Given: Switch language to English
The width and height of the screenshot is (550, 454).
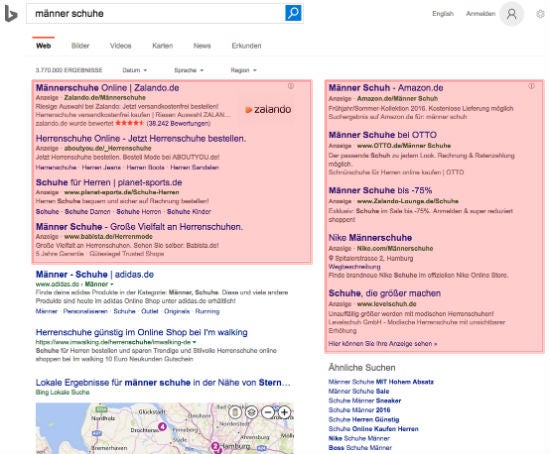Looking at the screenshot, I should (x=443, y=14).
